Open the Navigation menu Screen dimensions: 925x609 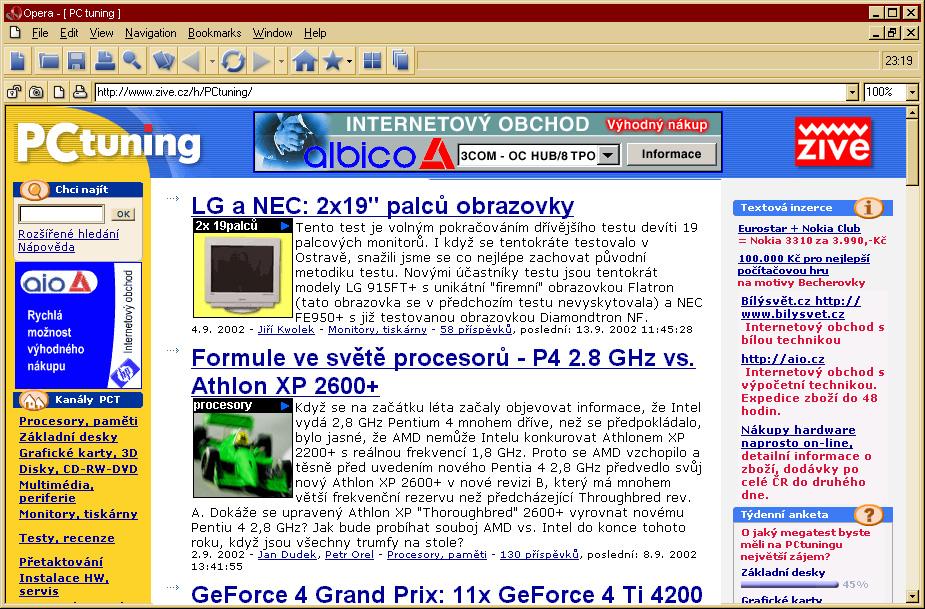150,33
